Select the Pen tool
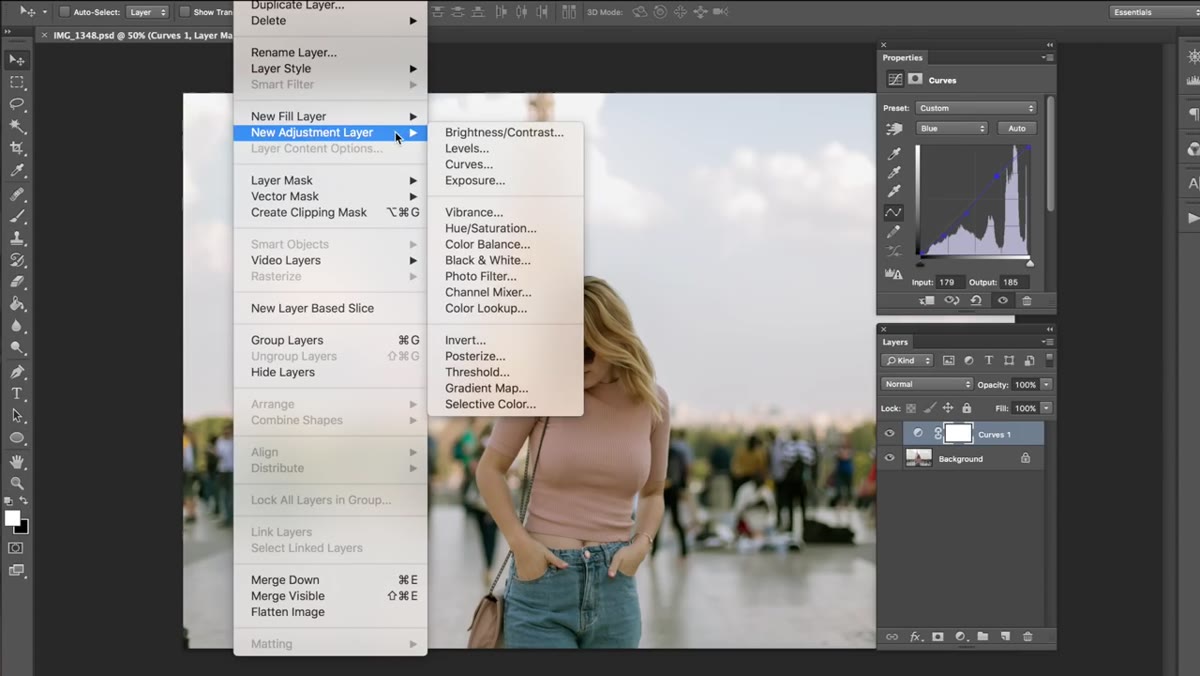The image size is (1200, 676). 17,372
